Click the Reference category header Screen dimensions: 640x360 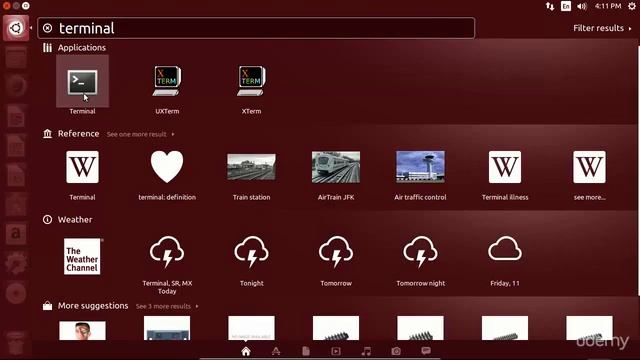78,134
